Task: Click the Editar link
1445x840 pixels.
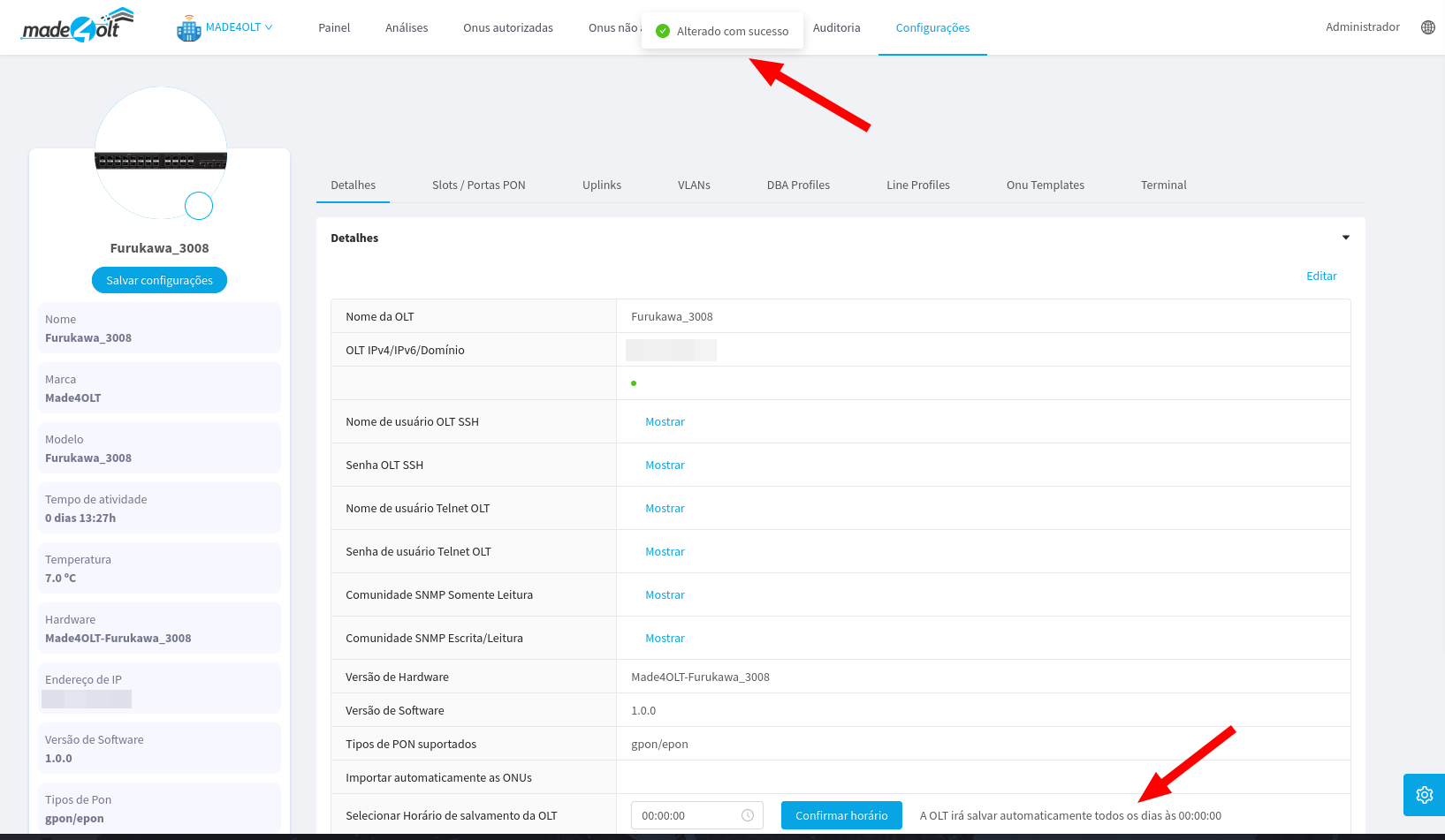Action: [x=1320, y=276]
